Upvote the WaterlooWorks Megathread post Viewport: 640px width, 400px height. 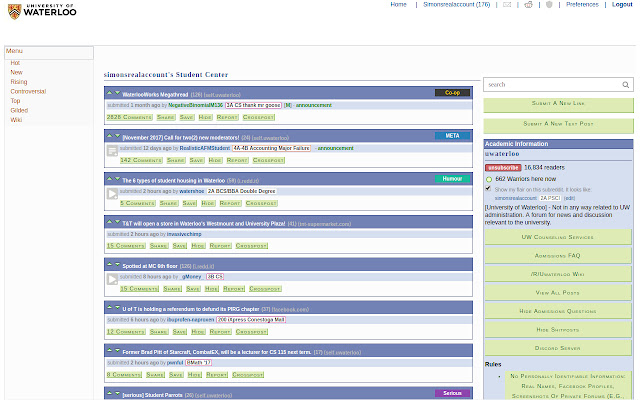tap(109, 93)
